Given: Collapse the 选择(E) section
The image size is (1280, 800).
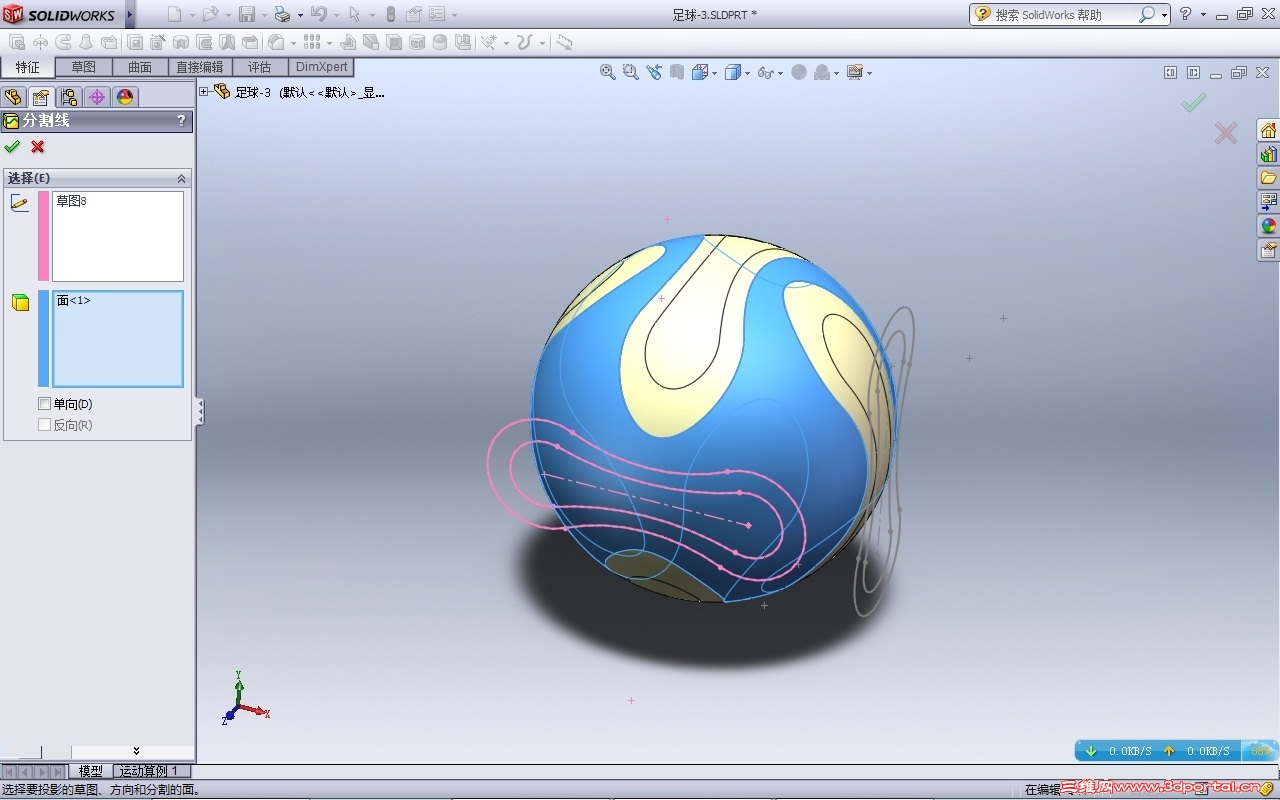Looking at the screenshot, I should (x=181, y=178).
